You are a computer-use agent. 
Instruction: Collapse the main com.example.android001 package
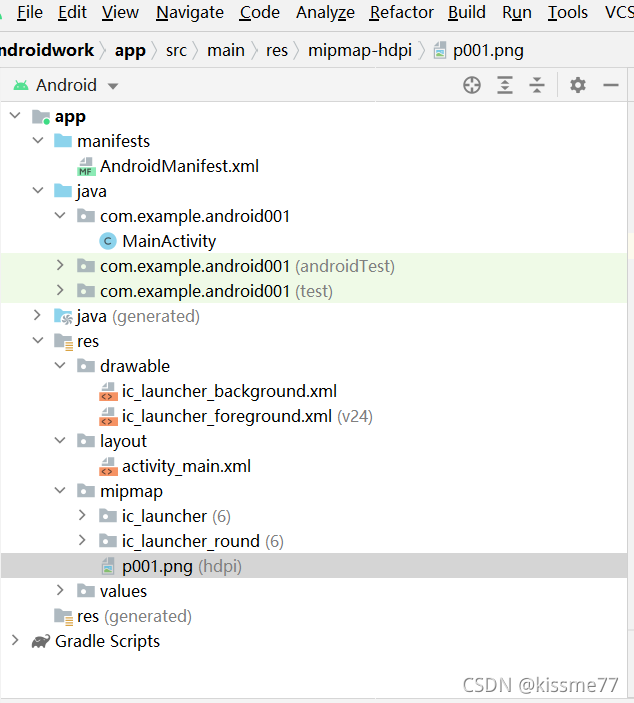tap(60, 216)
